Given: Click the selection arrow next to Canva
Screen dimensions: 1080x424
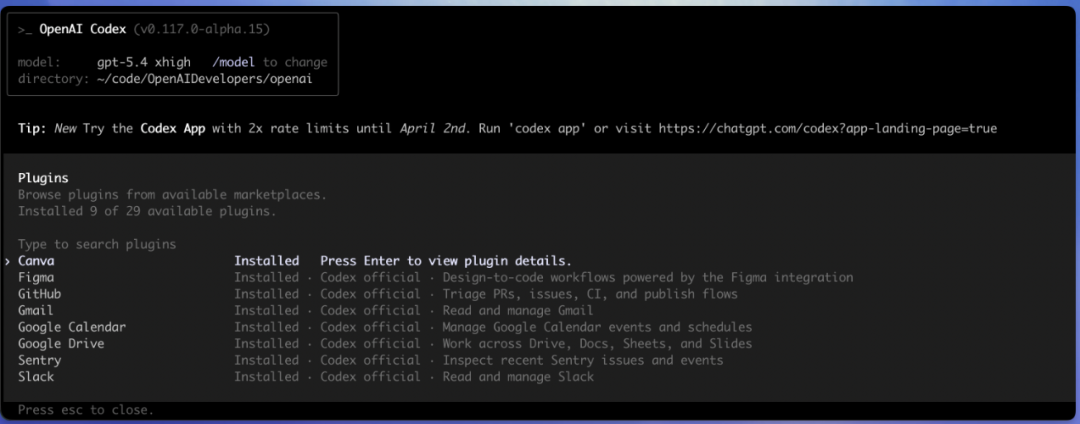Looking at the screenshot, I should pyautogui.click(x=8, y=261).
